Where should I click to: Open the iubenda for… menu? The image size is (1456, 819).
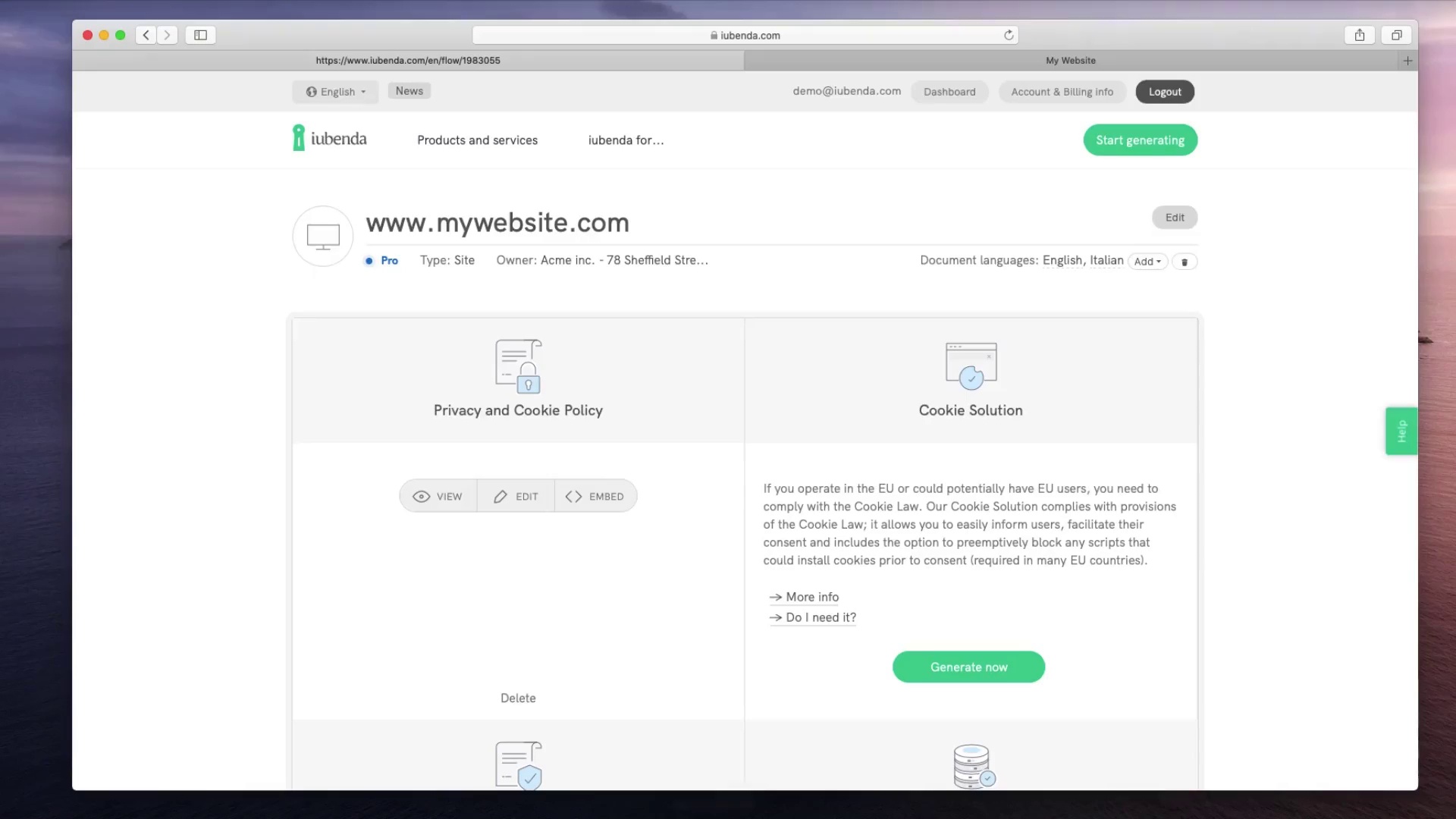626,140
